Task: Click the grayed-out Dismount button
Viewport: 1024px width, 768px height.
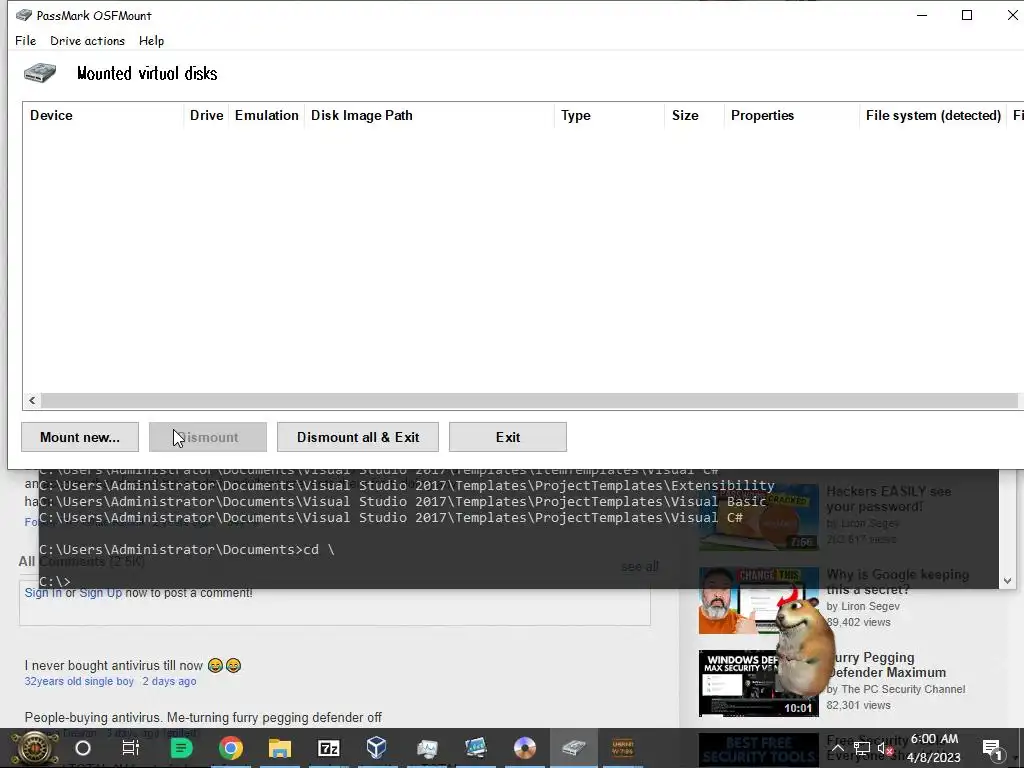Action: (x=208, y=437)
